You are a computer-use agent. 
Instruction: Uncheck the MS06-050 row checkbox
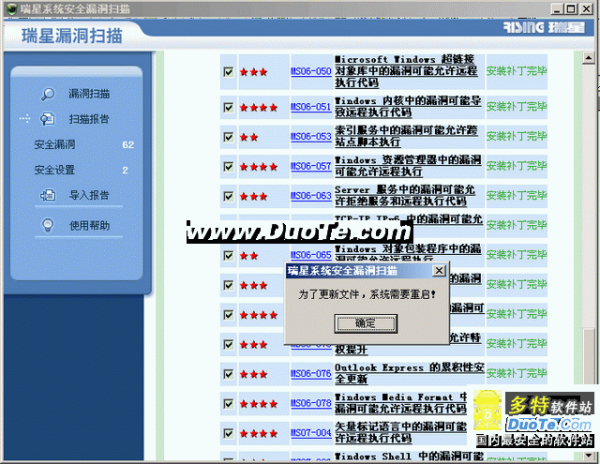(228, 72)
